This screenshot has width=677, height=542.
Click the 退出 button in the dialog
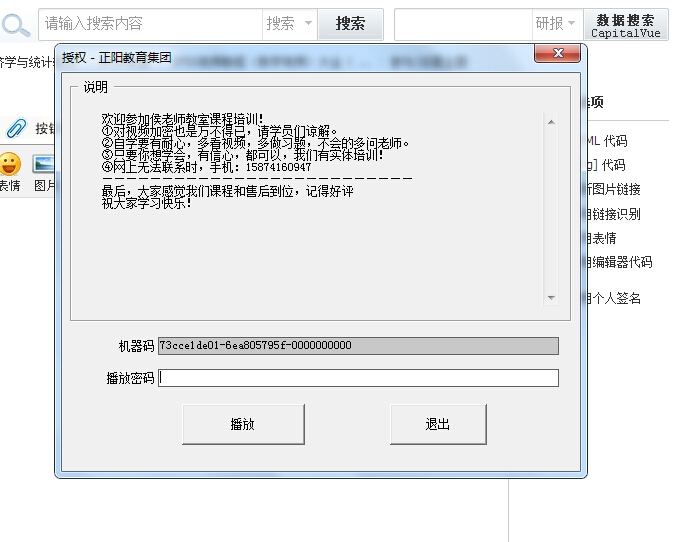(438, 424)
